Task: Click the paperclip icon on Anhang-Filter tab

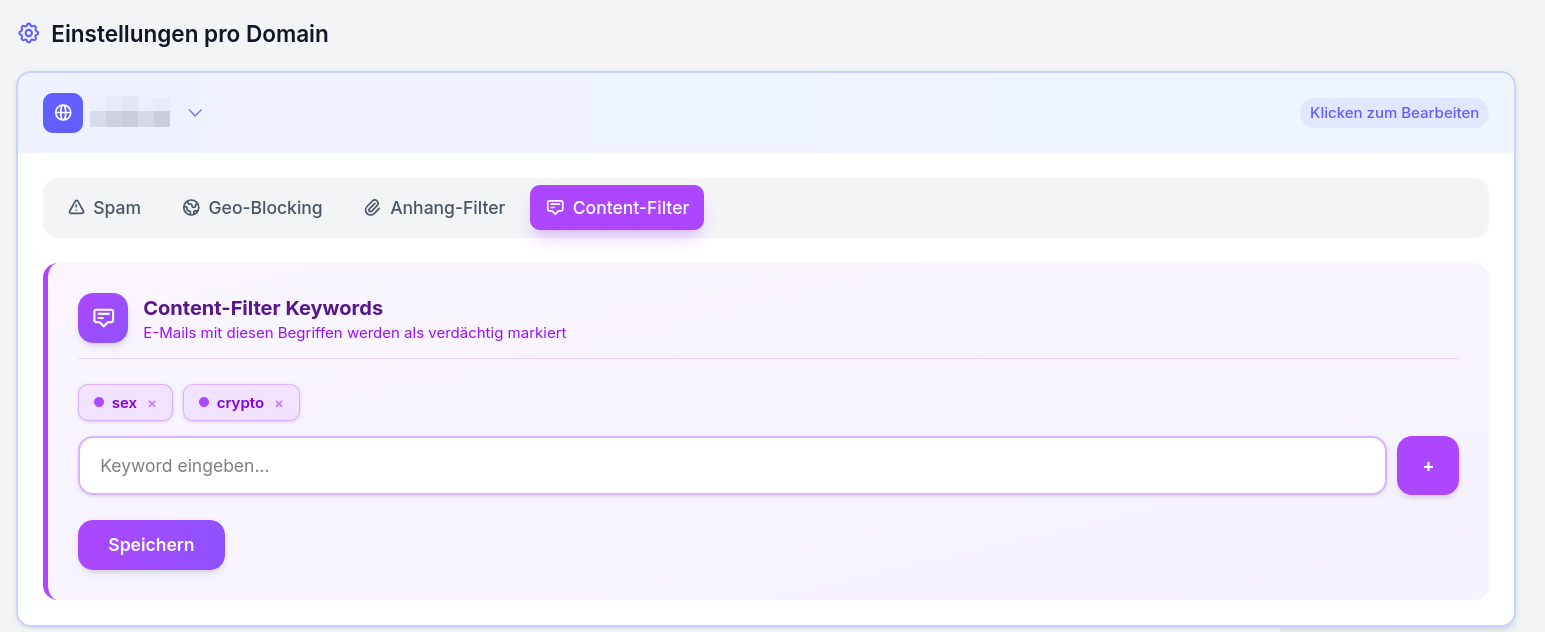Action: click(x=372, y=207)
